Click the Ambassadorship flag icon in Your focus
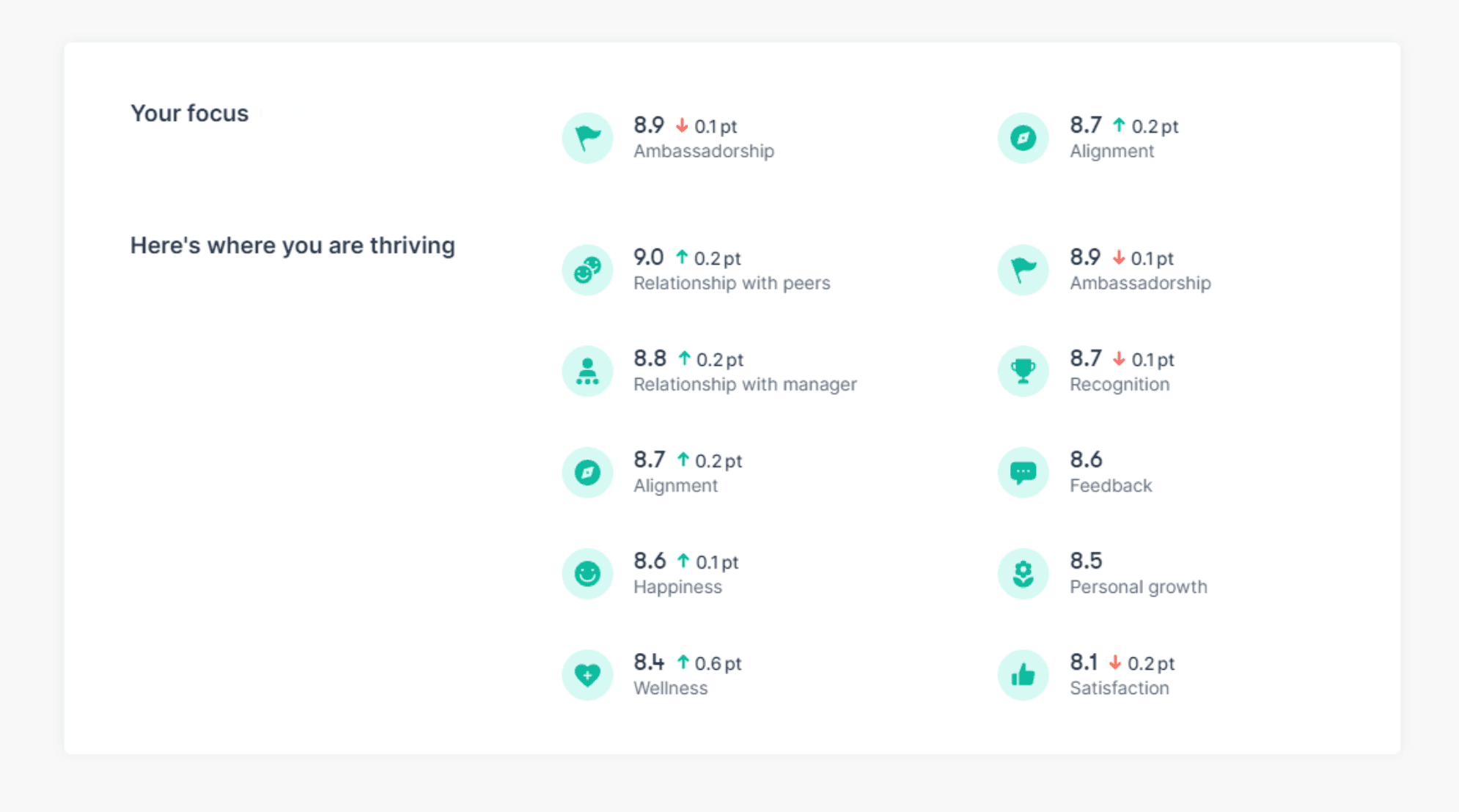 (x=587, y=138)
